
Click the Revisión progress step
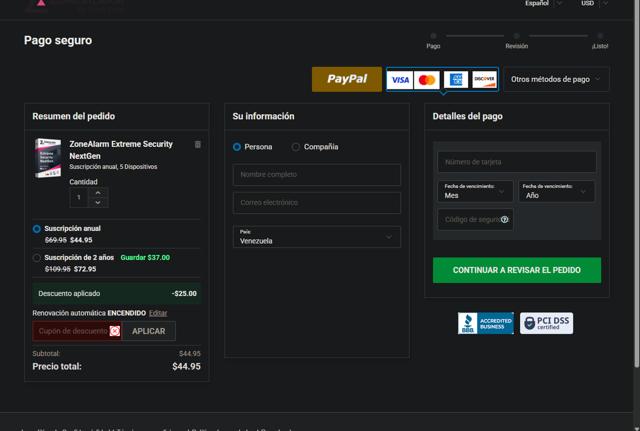coord(516,41)
